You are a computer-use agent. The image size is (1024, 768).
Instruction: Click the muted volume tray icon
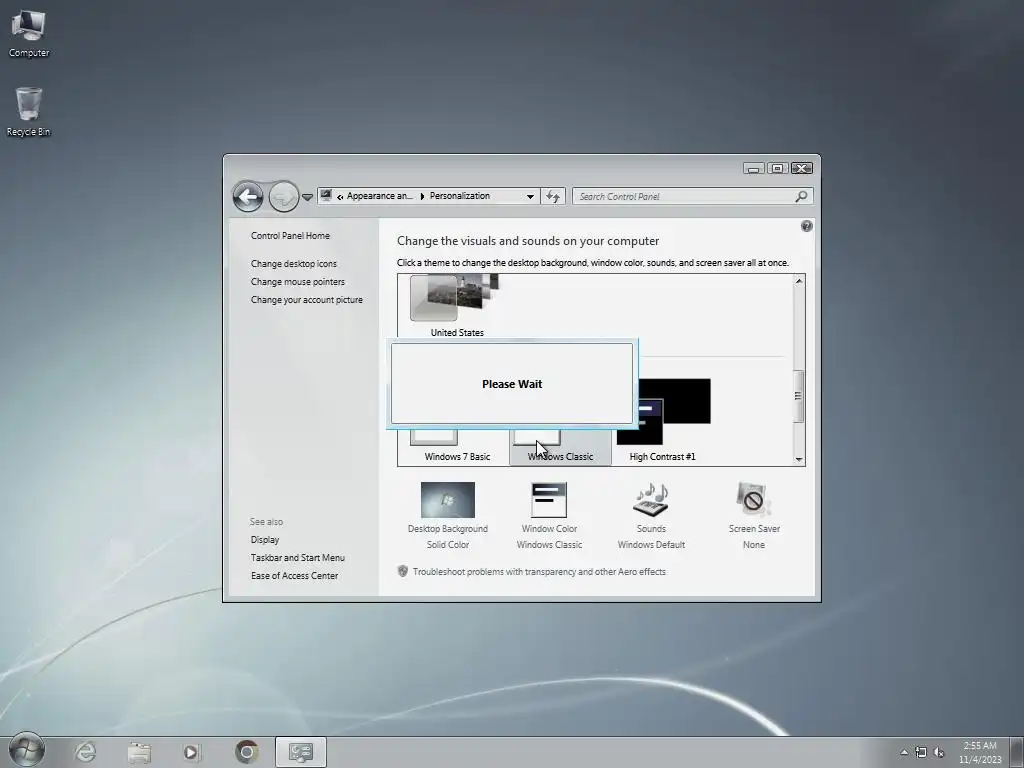point(938,752)
